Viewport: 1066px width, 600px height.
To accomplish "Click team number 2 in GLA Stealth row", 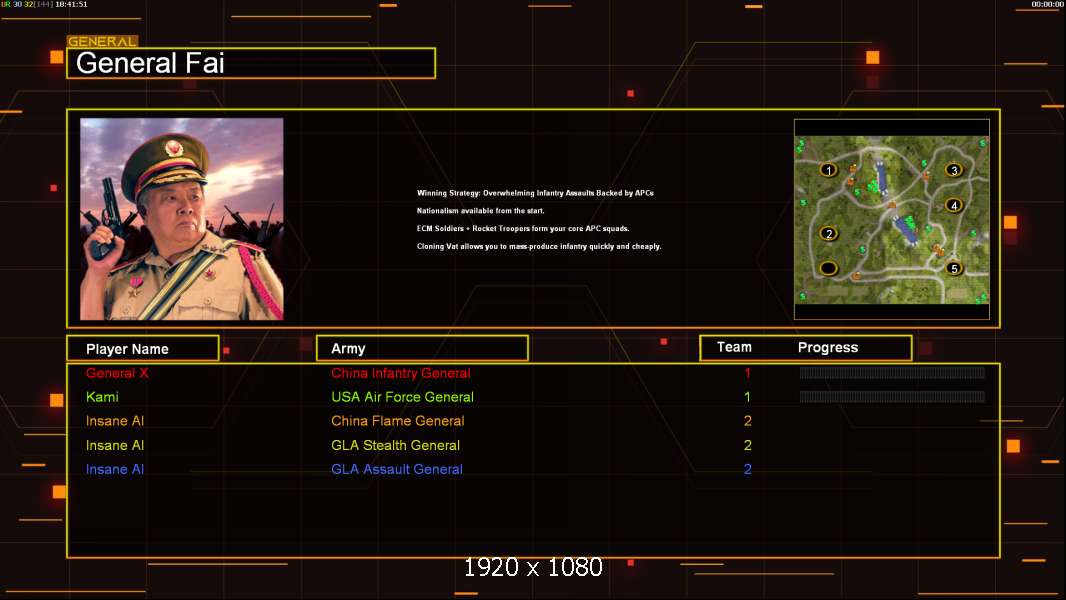I will pos(748,446).
